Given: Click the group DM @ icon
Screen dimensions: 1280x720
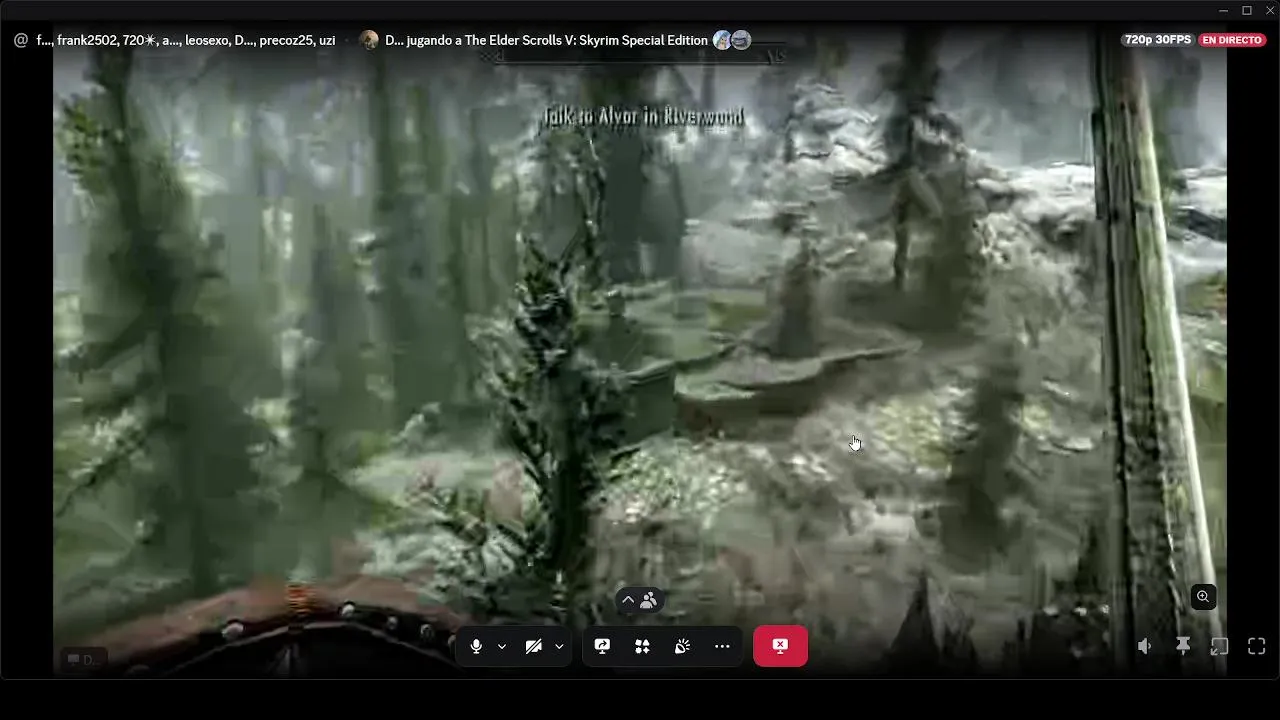Looking at the screenshot, I should [20, 40].
